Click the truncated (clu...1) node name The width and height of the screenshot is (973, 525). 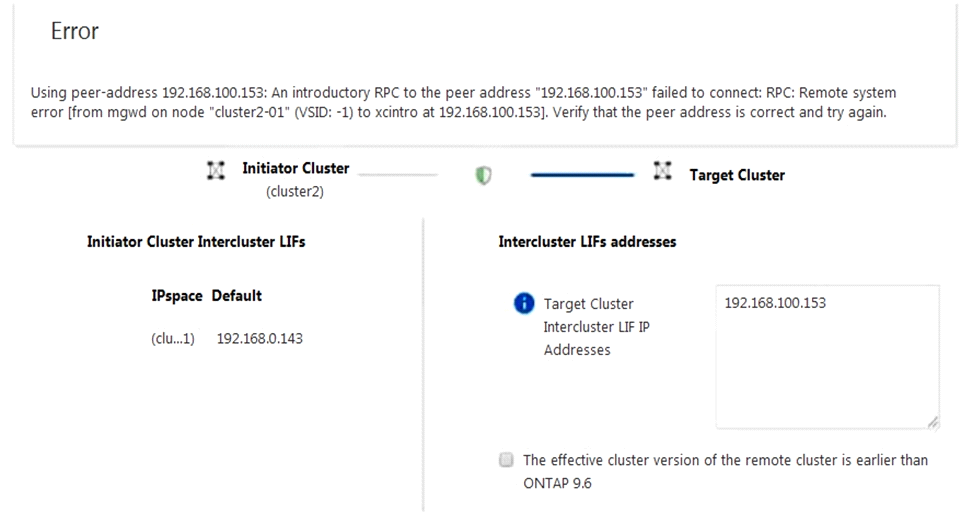[x=172, y=338]
